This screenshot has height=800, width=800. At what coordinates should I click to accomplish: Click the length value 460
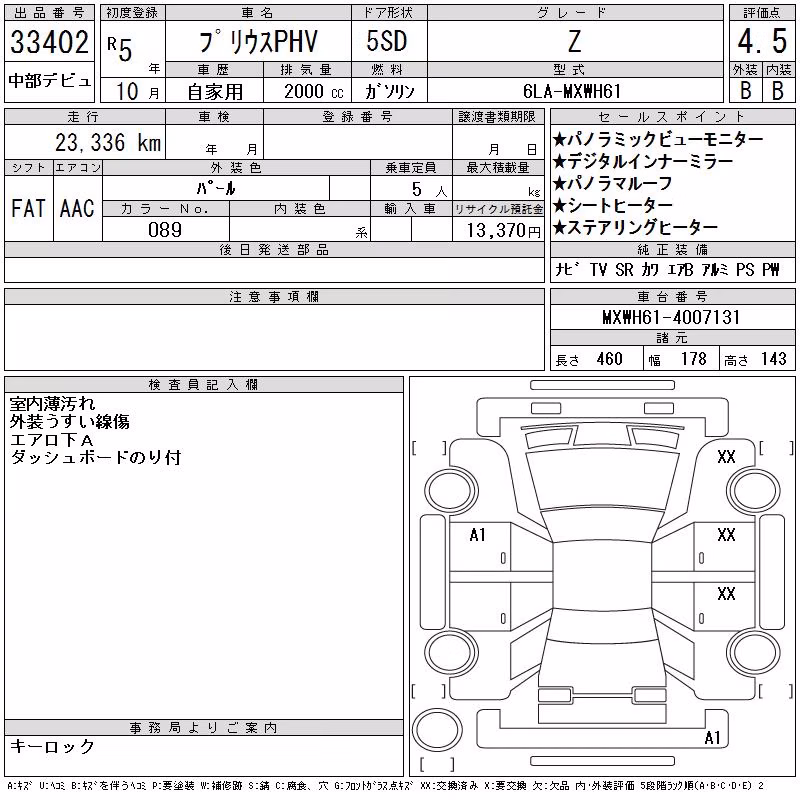pyautogui.click(x=609, y=359)
